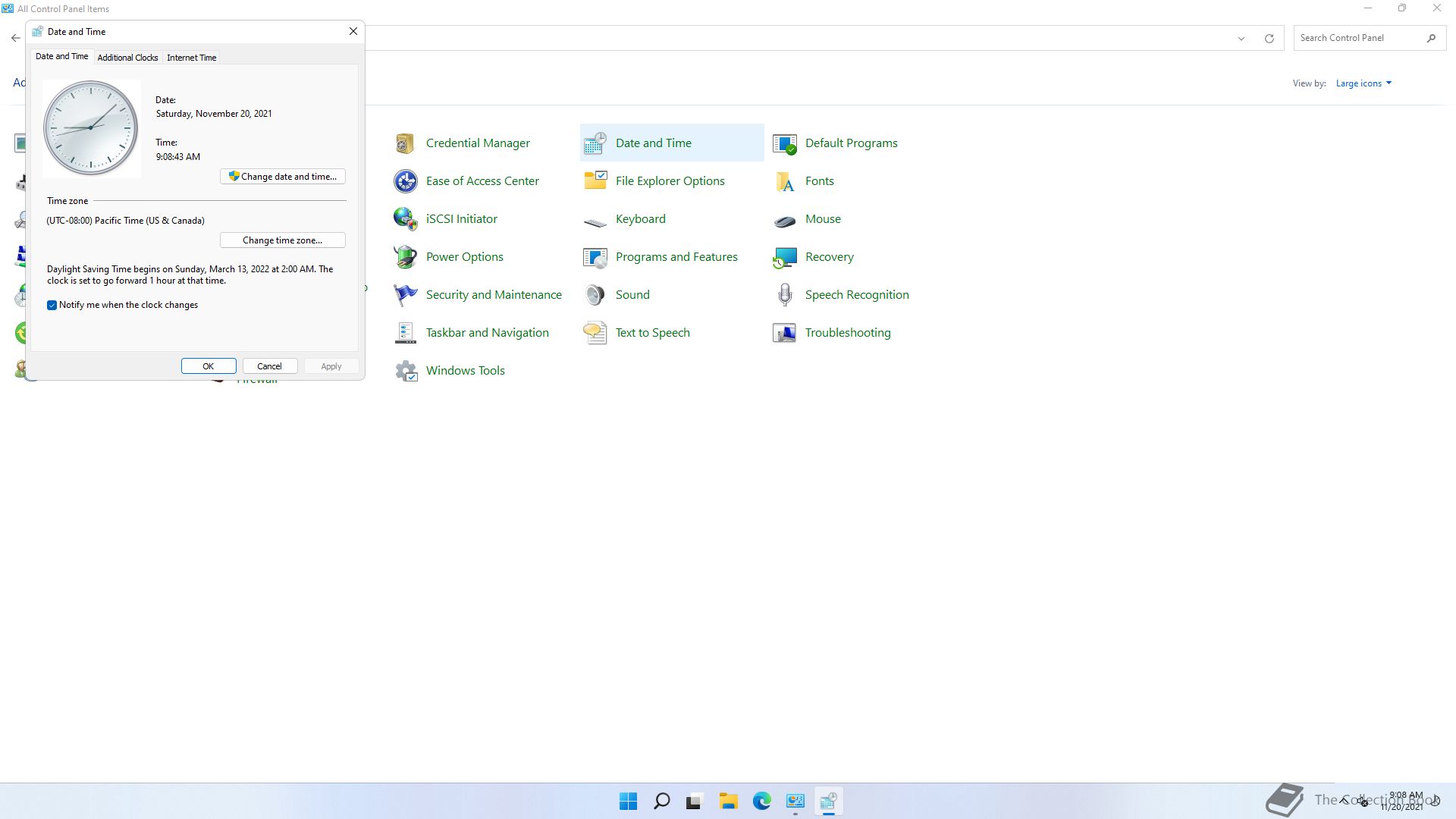The image size is (1456, 819).
Task: Uncheck Notify me when the clock changes
Action: [52, 305]
